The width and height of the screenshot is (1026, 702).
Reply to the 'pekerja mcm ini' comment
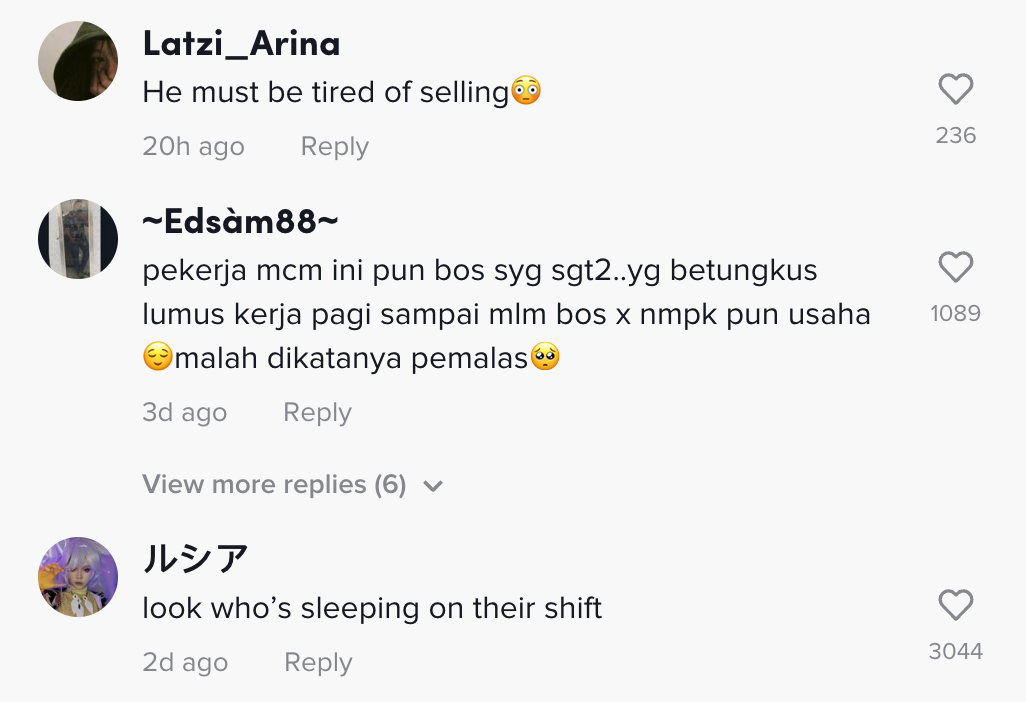click(x=317, y=413)
